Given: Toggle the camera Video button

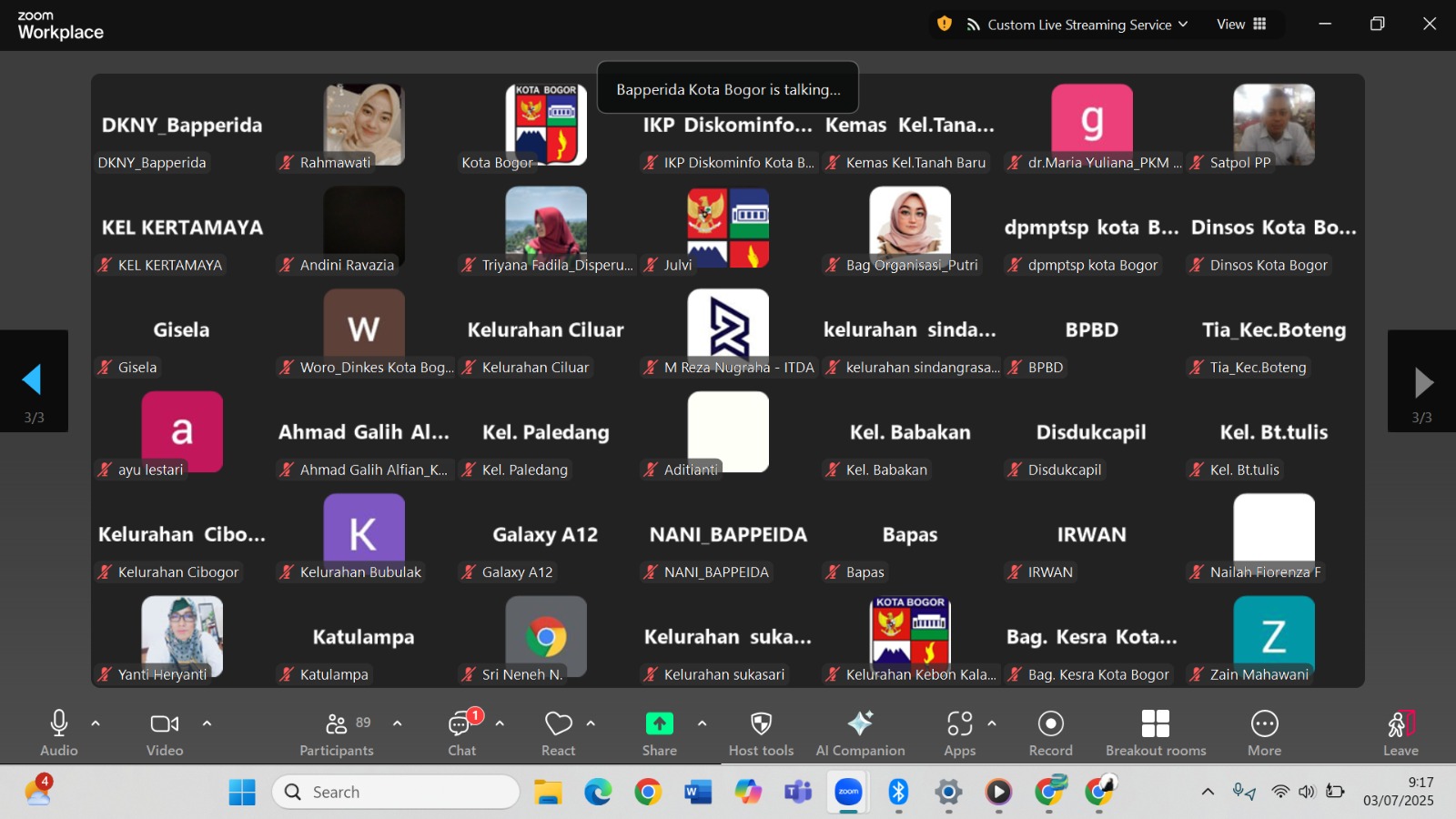Looking at the screenshot, I should tap(165, 733).
